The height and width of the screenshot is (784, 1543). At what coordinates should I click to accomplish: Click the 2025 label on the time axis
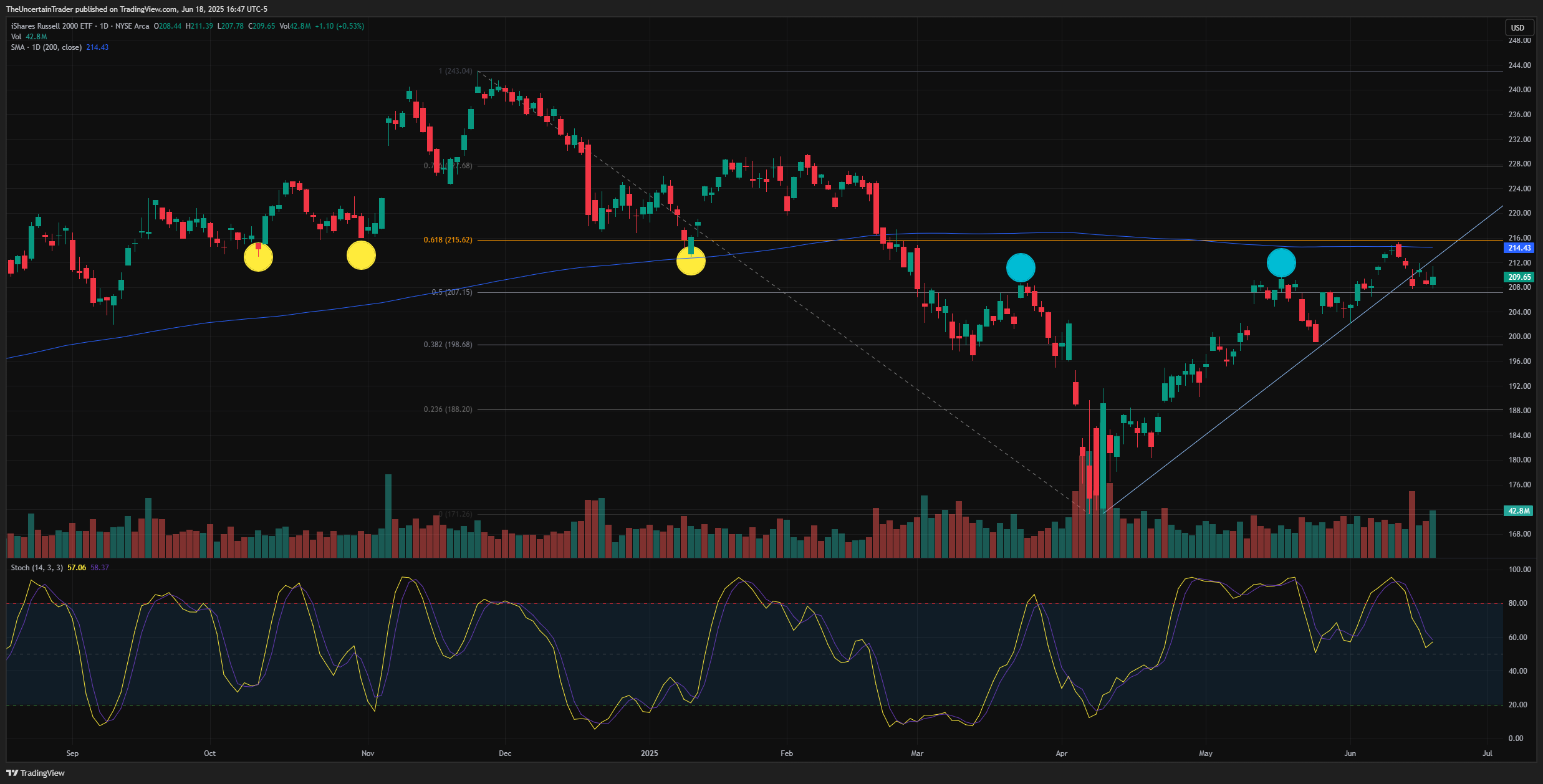pos(650,753)
